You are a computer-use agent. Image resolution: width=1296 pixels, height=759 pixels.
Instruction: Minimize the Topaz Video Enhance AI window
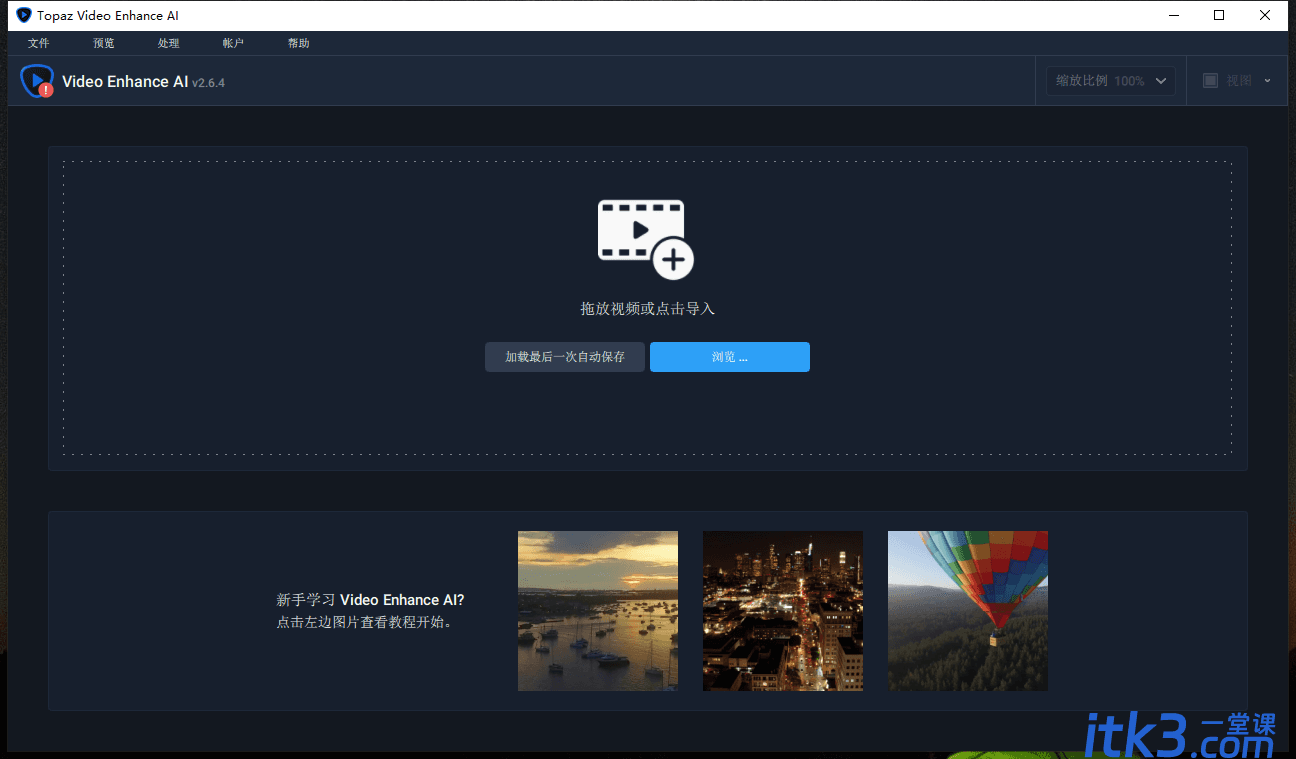(x=1173, y=15)
